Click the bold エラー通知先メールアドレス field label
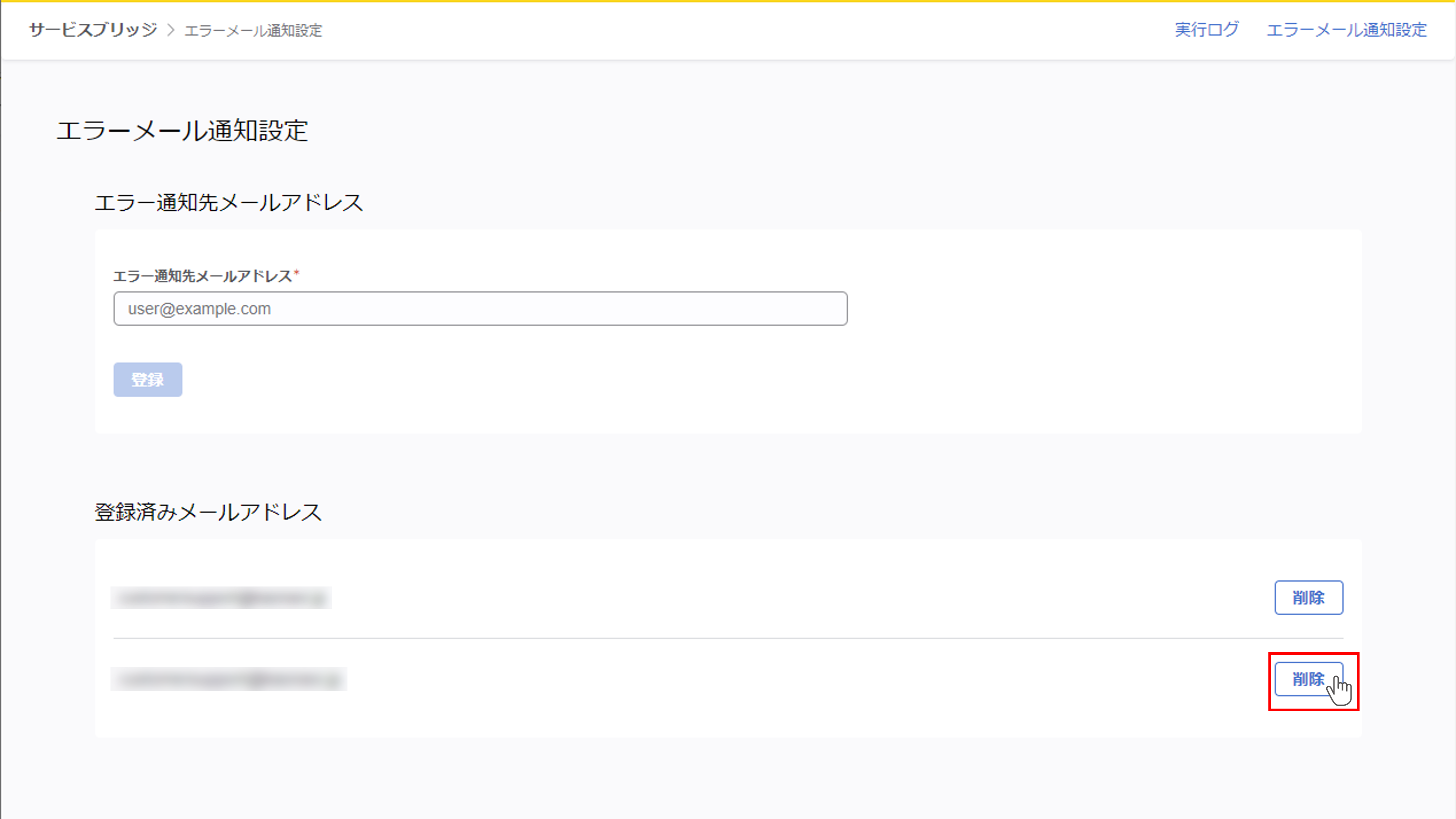Viewport: 1456px width, 819px height. point(202,276)
